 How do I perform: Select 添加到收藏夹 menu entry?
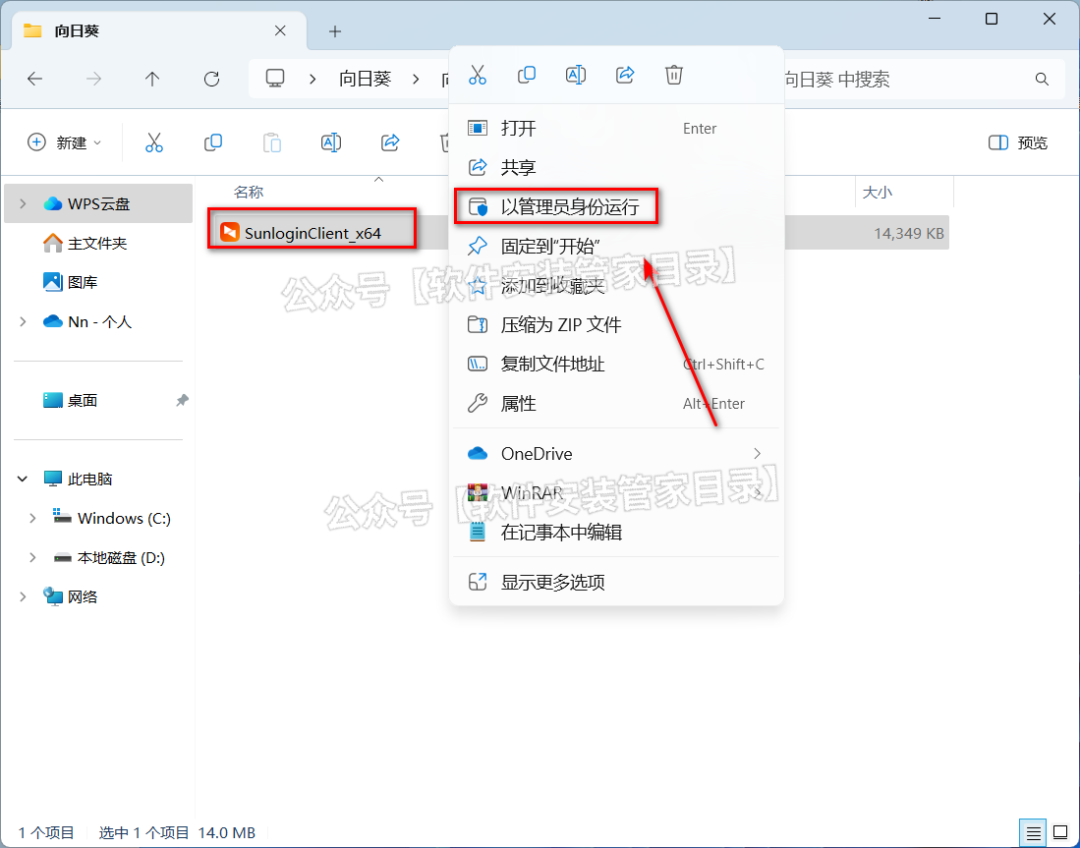pos(616,285)
